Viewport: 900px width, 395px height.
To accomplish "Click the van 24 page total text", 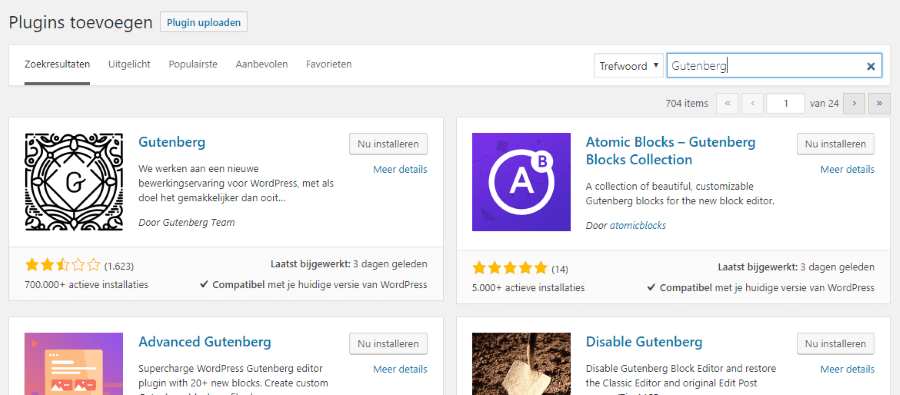I will [824, 104].
